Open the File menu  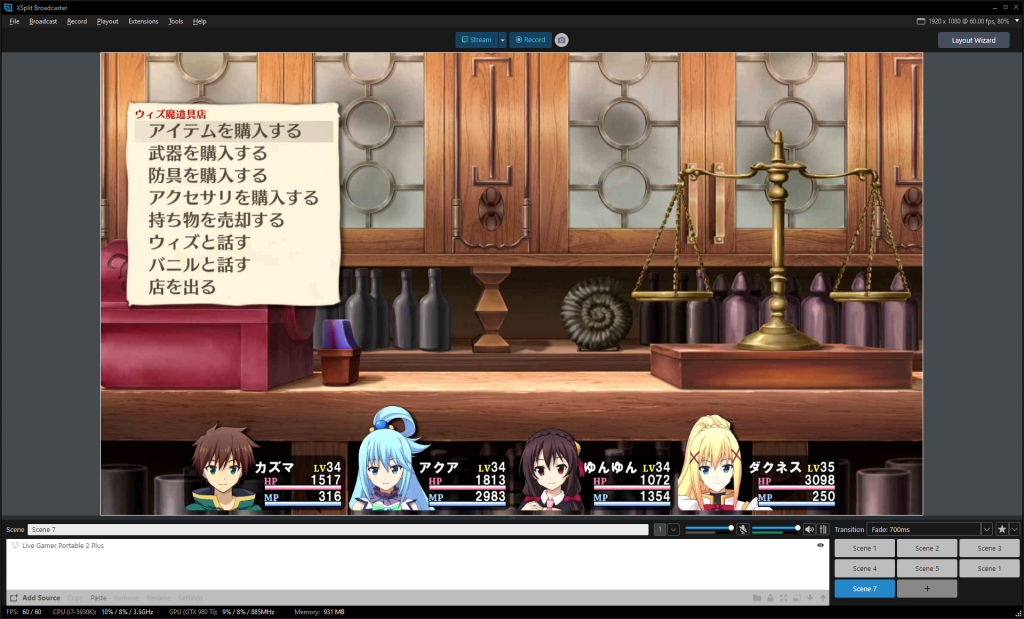pos(14,22)
